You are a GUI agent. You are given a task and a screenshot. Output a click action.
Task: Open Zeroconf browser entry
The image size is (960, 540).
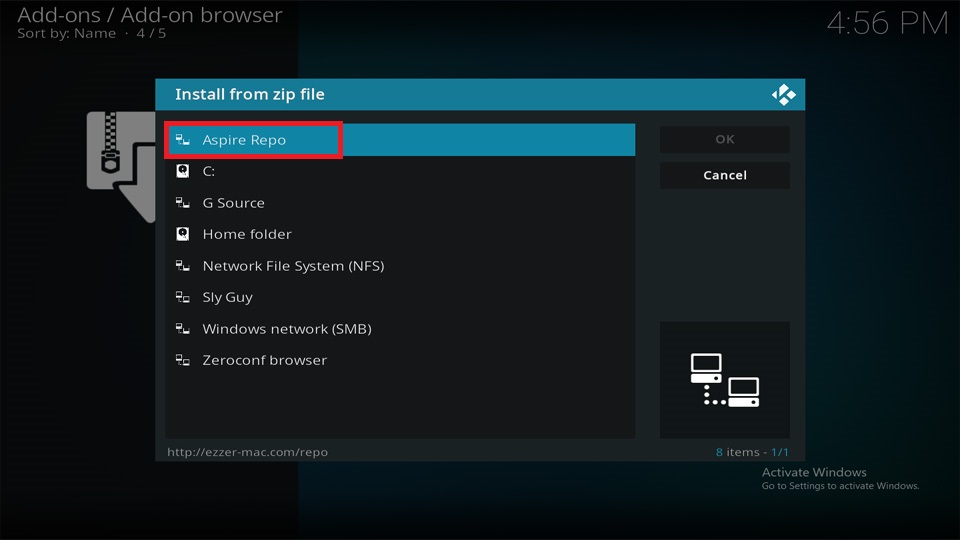tap(400, 360)
